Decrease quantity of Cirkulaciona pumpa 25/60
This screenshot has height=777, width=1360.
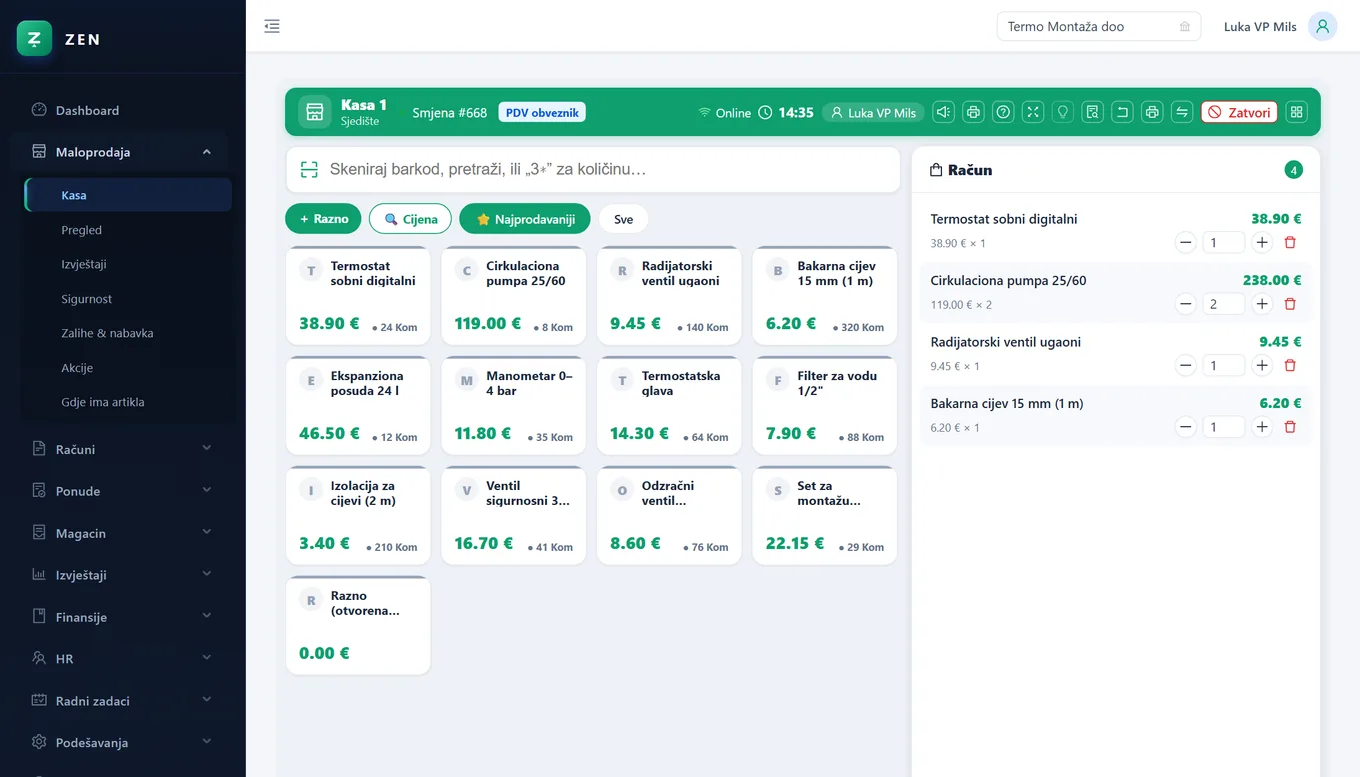coord(1186,304)
